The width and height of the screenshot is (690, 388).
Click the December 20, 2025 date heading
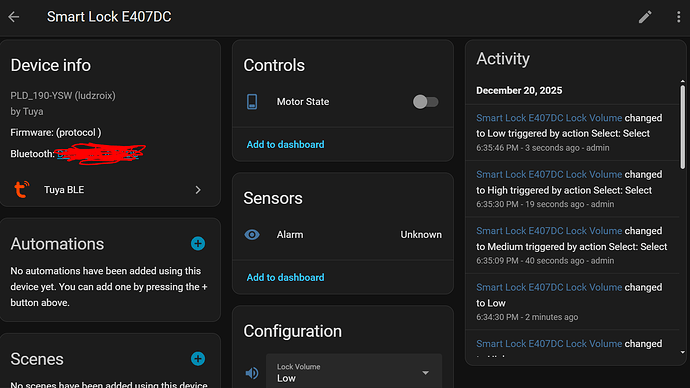519,90
